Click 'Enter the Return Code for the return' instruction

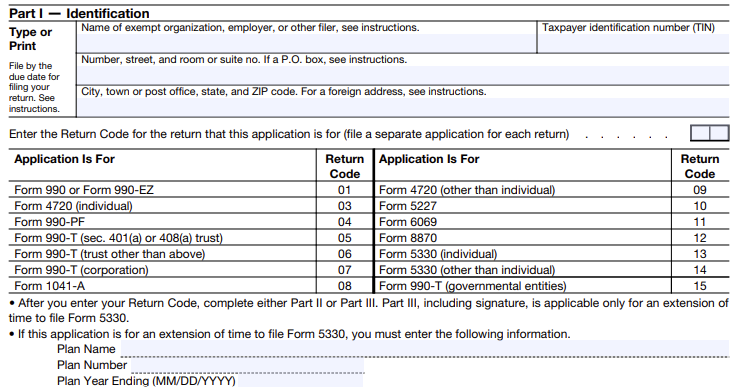pos(289,134)
